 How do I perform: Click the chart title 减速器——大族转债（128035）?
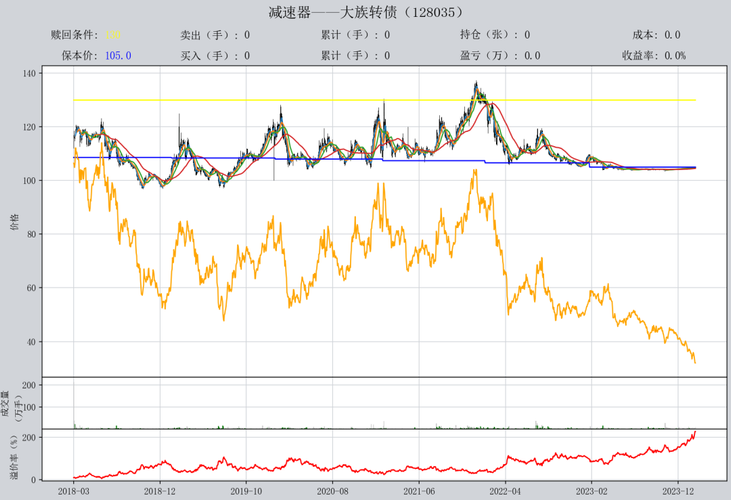[x=366, y=12]
